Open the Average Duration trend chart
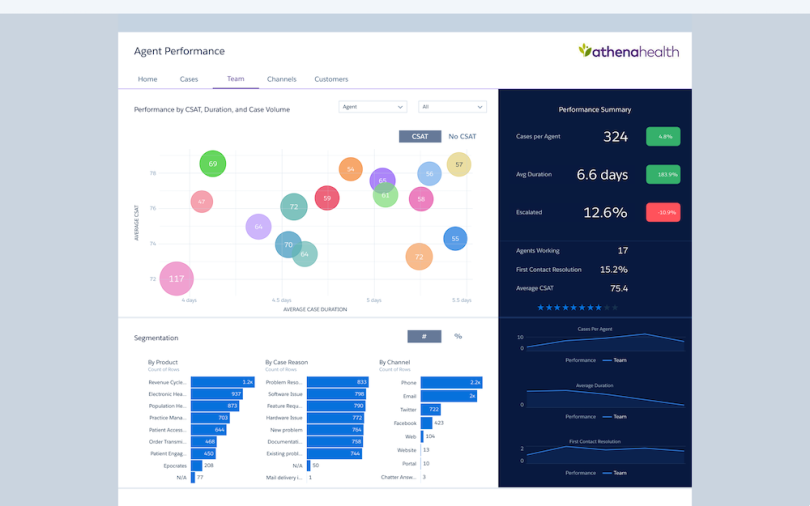 tap(605, 399)
